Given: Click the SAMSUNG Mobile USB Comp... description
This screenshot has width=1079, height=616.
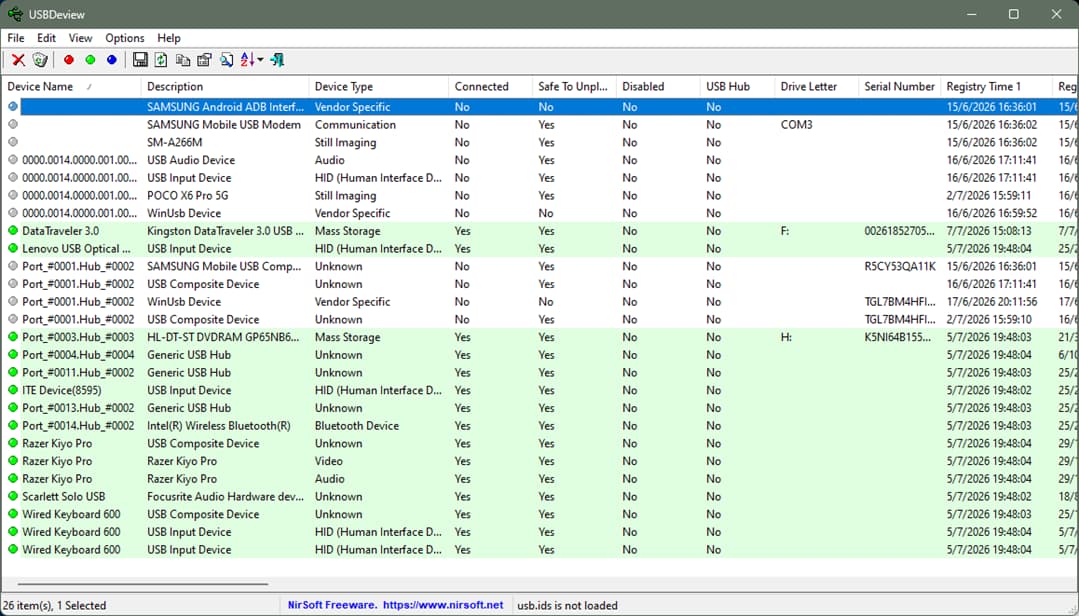Looking at the screenshot, I should tap(224, 266).
